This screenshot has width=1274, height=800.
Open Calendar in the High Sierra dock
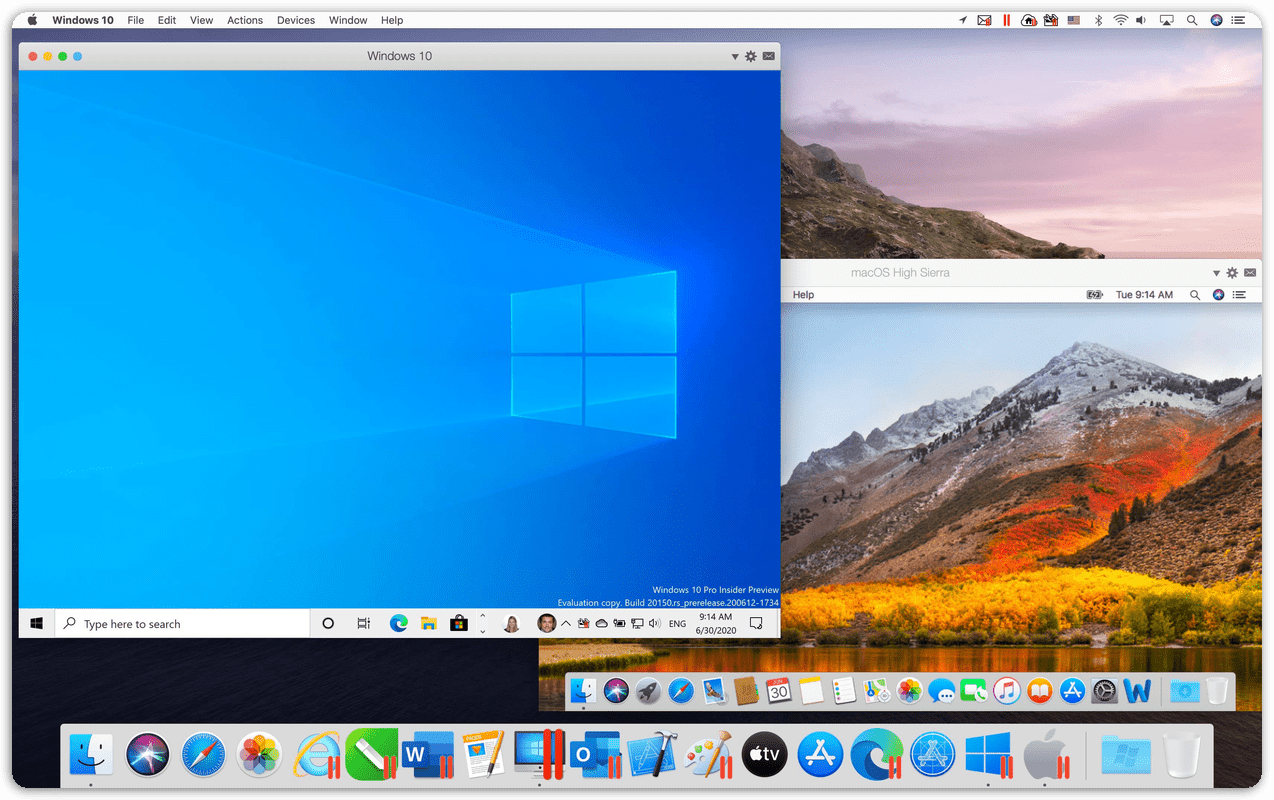pos(779,690)
